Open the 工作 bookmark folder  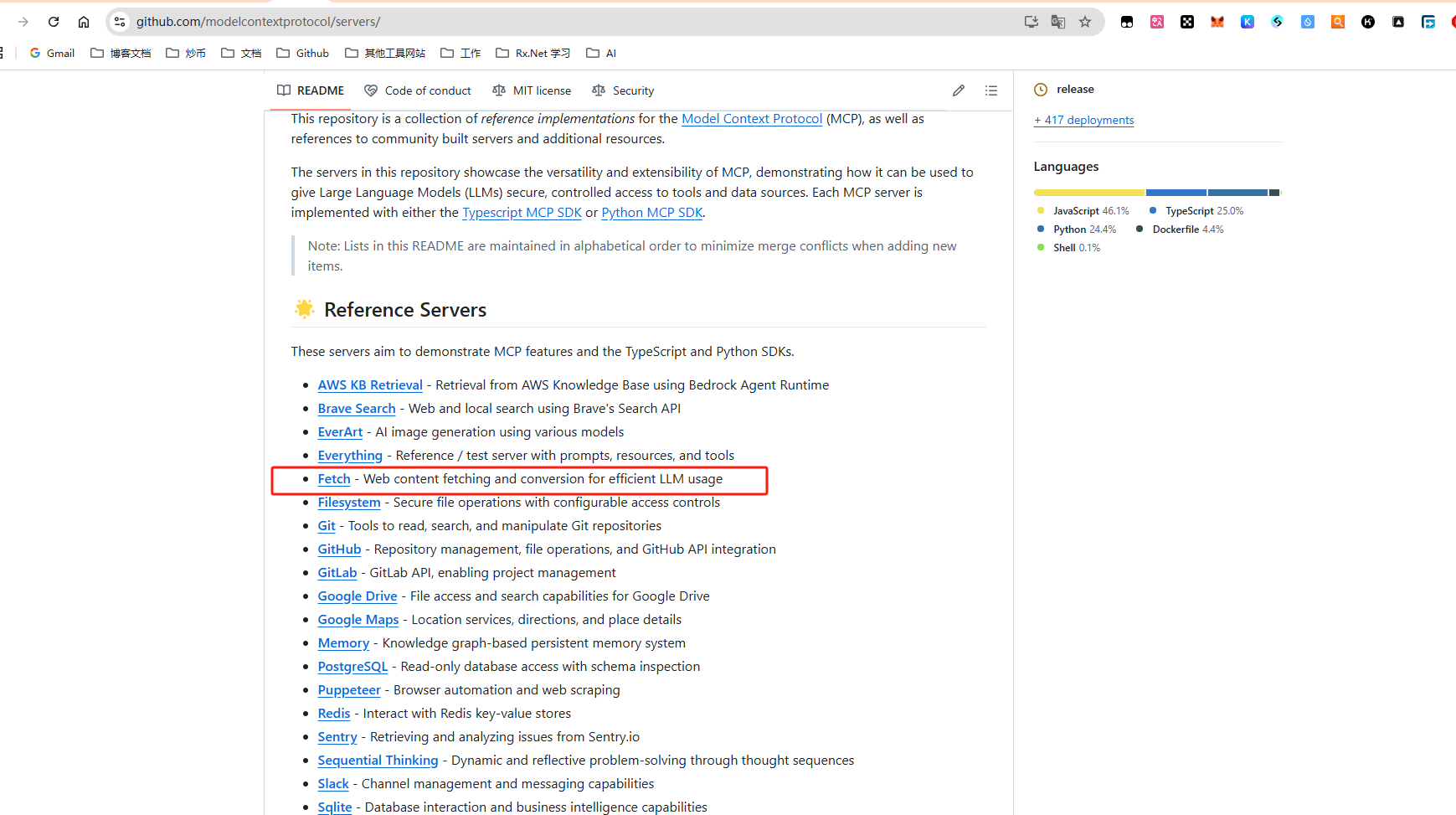[x=460, y=53]
